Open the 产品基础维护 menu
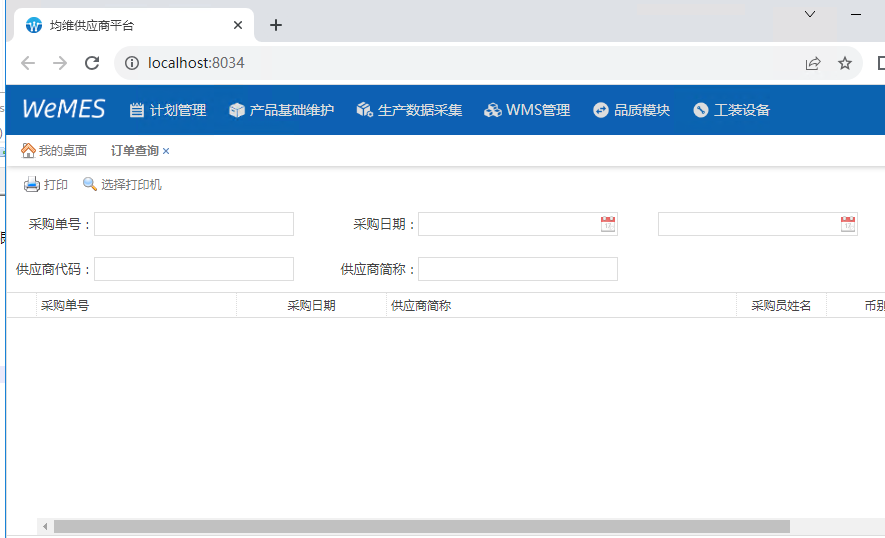This screenshot has height=538, width=885. click(281, 110)
